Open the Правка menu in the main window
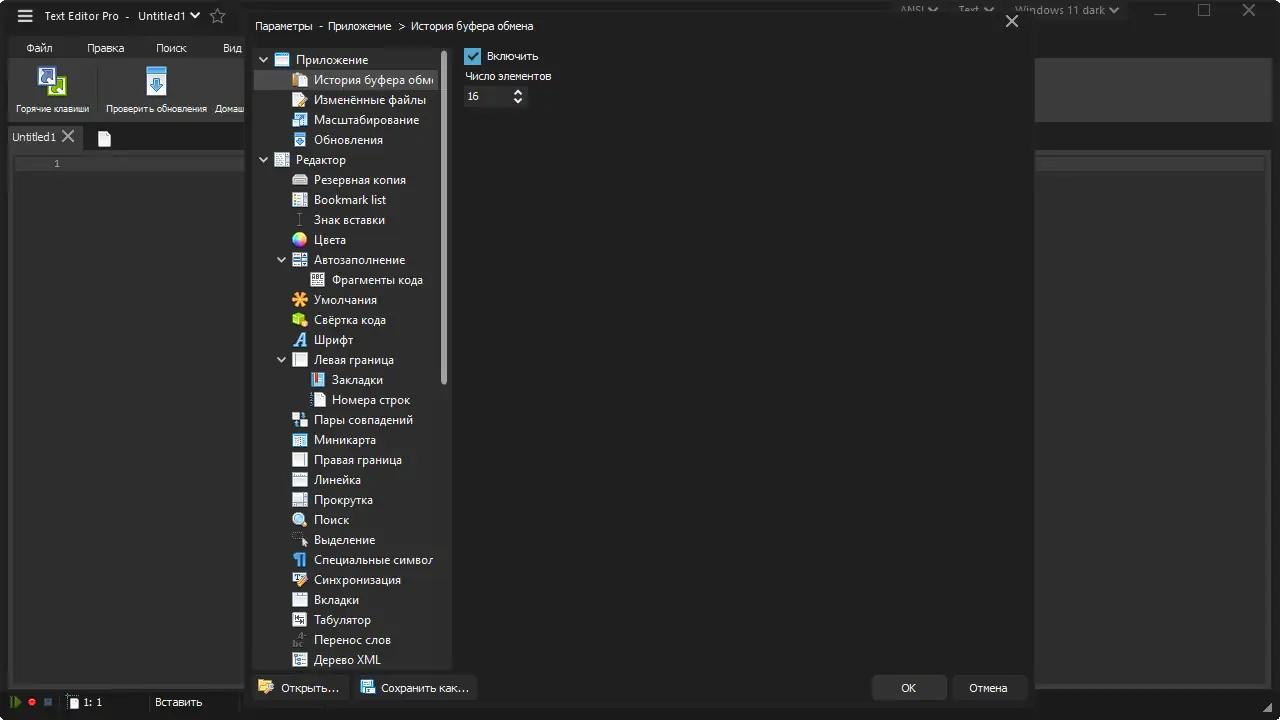Viewport: 1280px width, 720px height. pyautogui.click(x=106, y=48)
